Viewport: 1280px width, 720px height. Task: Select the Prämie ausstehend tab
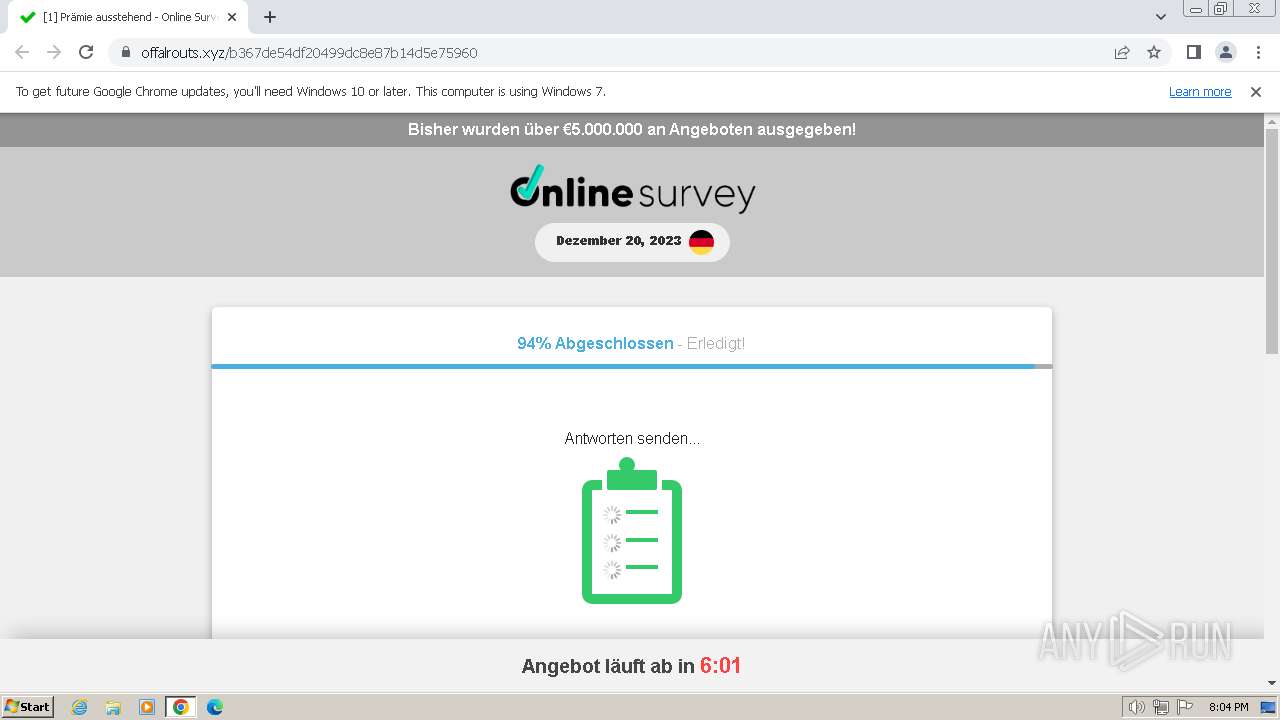tap(128, 17)
